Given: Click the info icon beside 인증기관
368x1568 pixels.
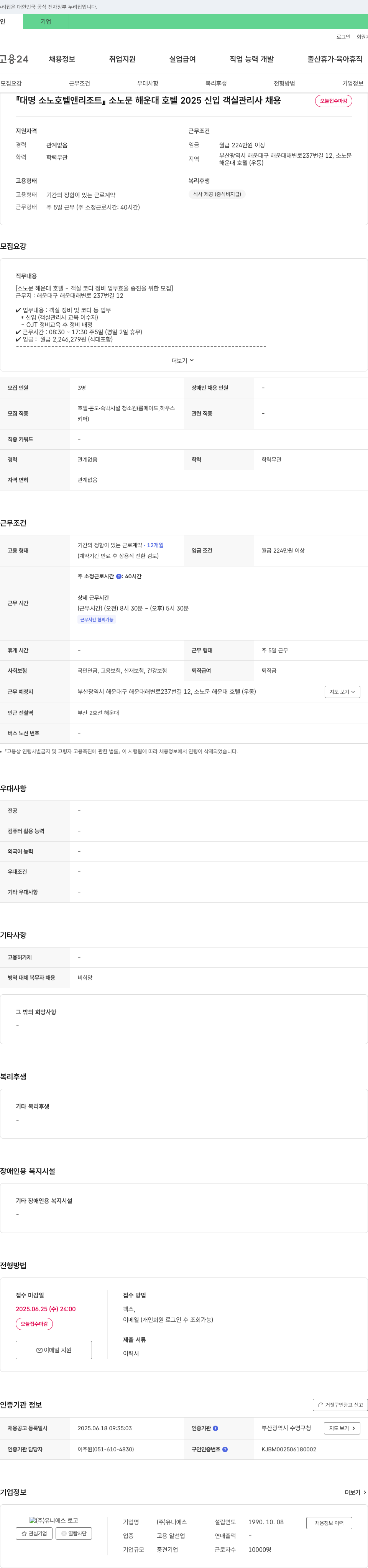Looking at the screenshot, I should (x=215, y=1428).
